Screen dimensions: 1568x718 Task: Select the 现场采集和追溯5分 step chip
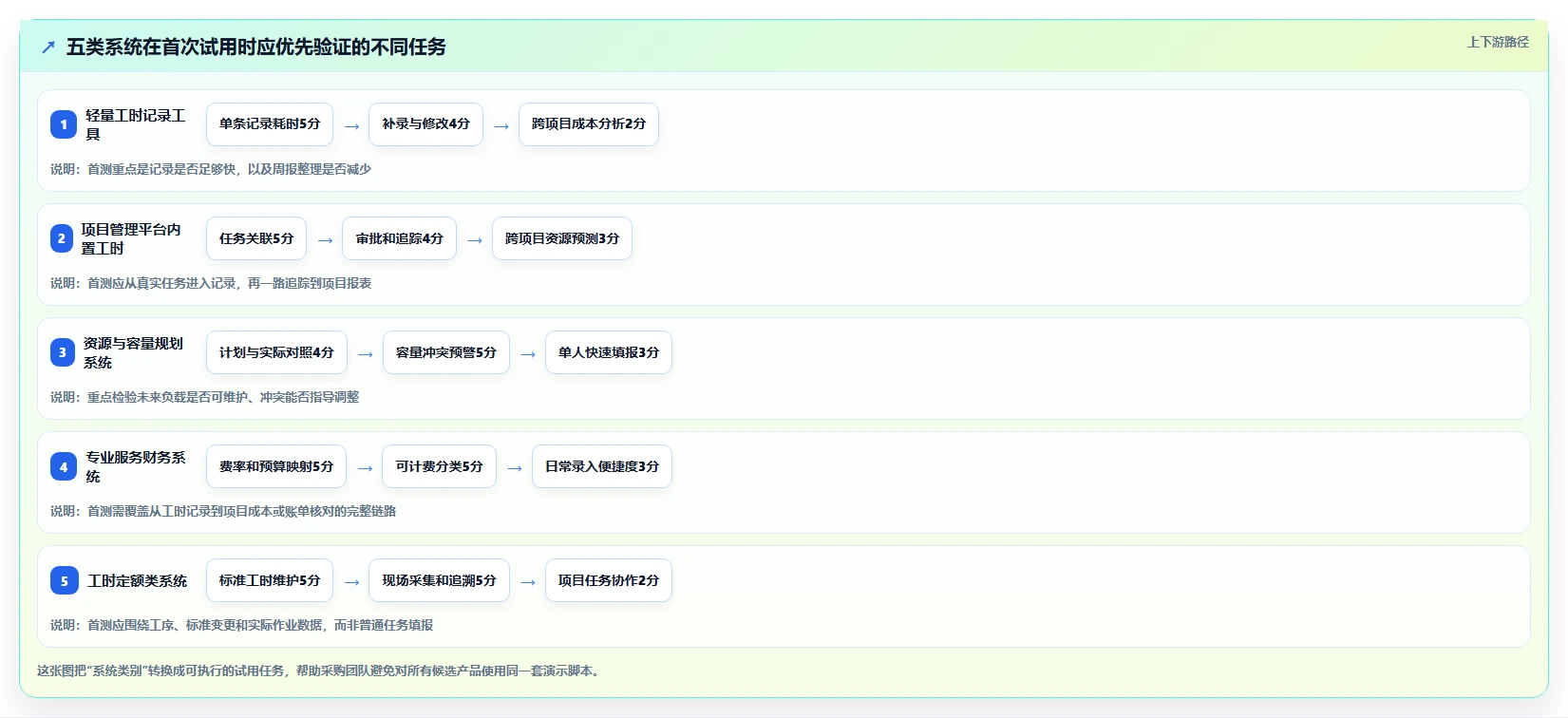440,580
